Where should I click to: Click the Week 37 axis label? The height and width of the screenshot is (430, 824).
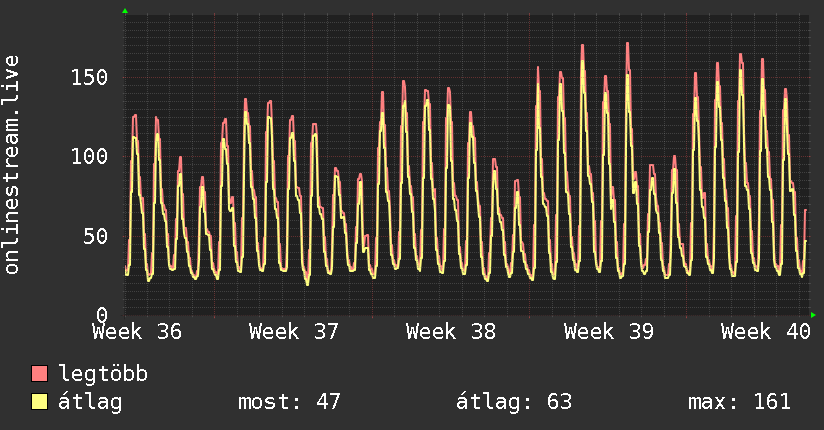click(x=294, y=332)
